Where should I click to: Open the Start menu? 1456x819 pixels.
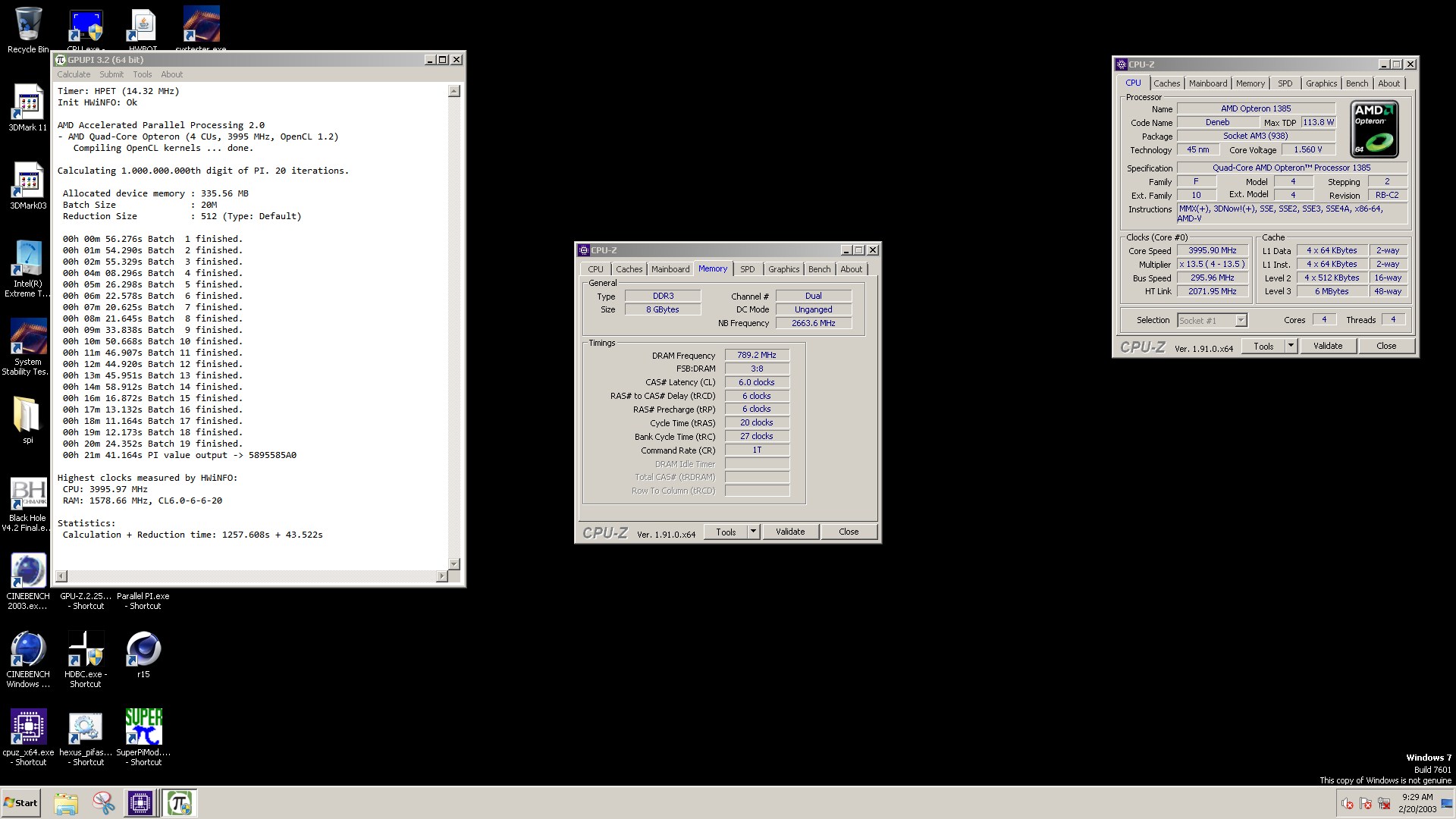(x=21, y=803)
